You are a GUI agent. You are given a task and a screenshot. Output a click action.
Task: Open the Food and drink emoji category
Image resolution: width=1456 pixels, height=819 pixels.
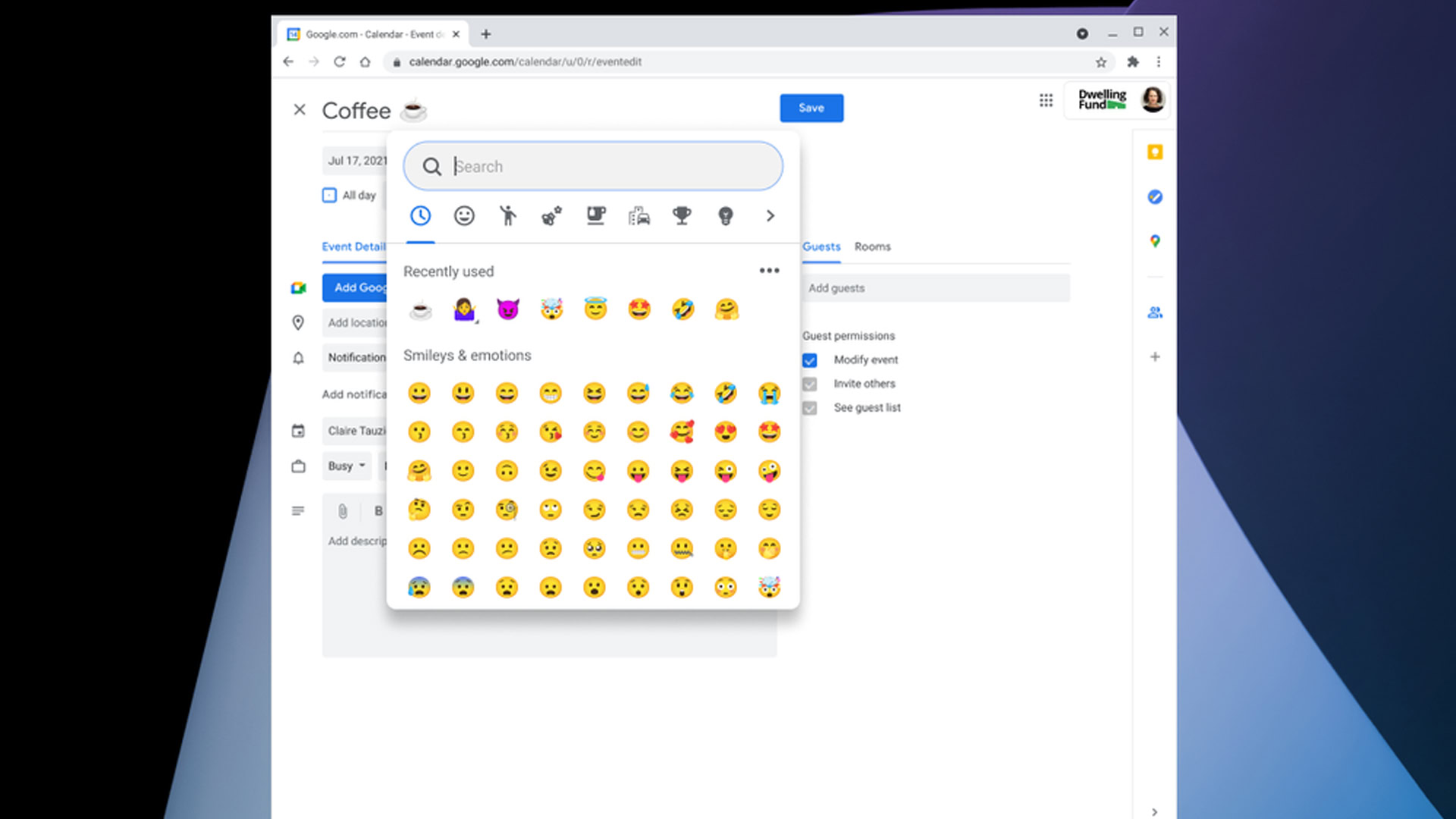595,216
